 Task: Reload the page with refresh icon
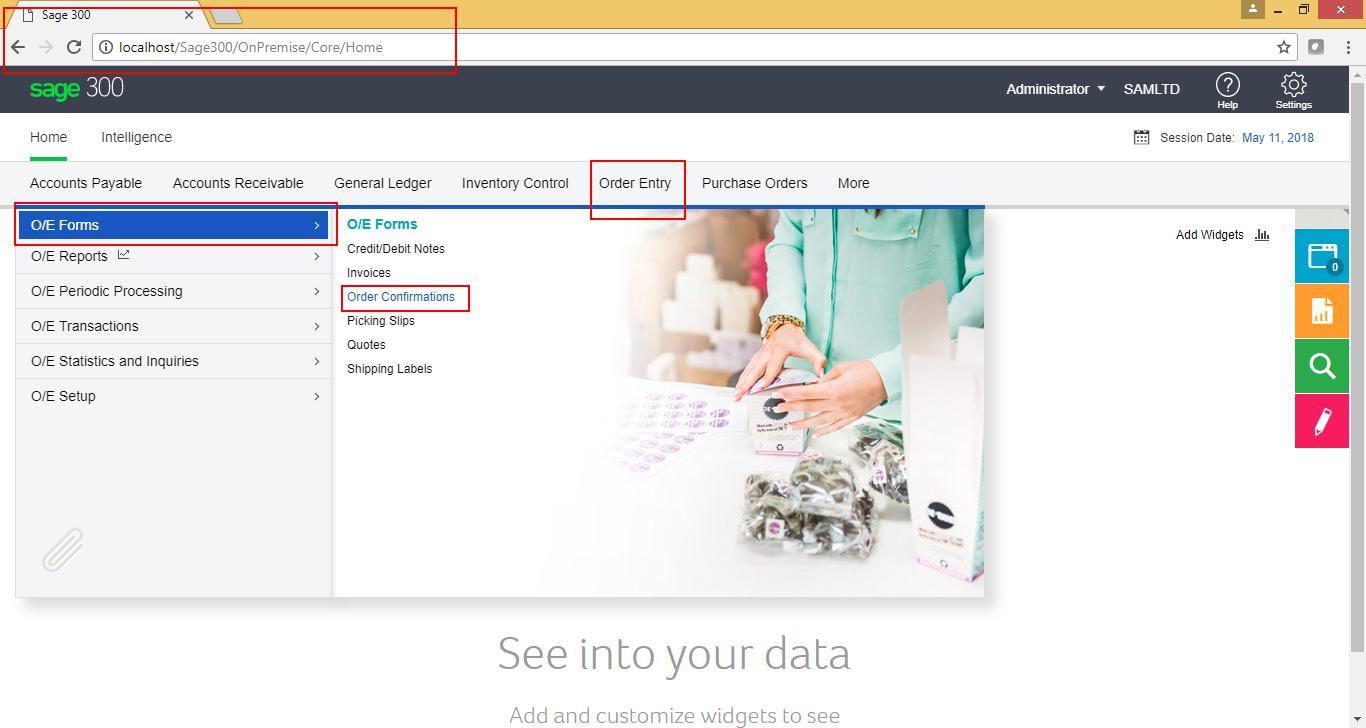pos(73,47)
